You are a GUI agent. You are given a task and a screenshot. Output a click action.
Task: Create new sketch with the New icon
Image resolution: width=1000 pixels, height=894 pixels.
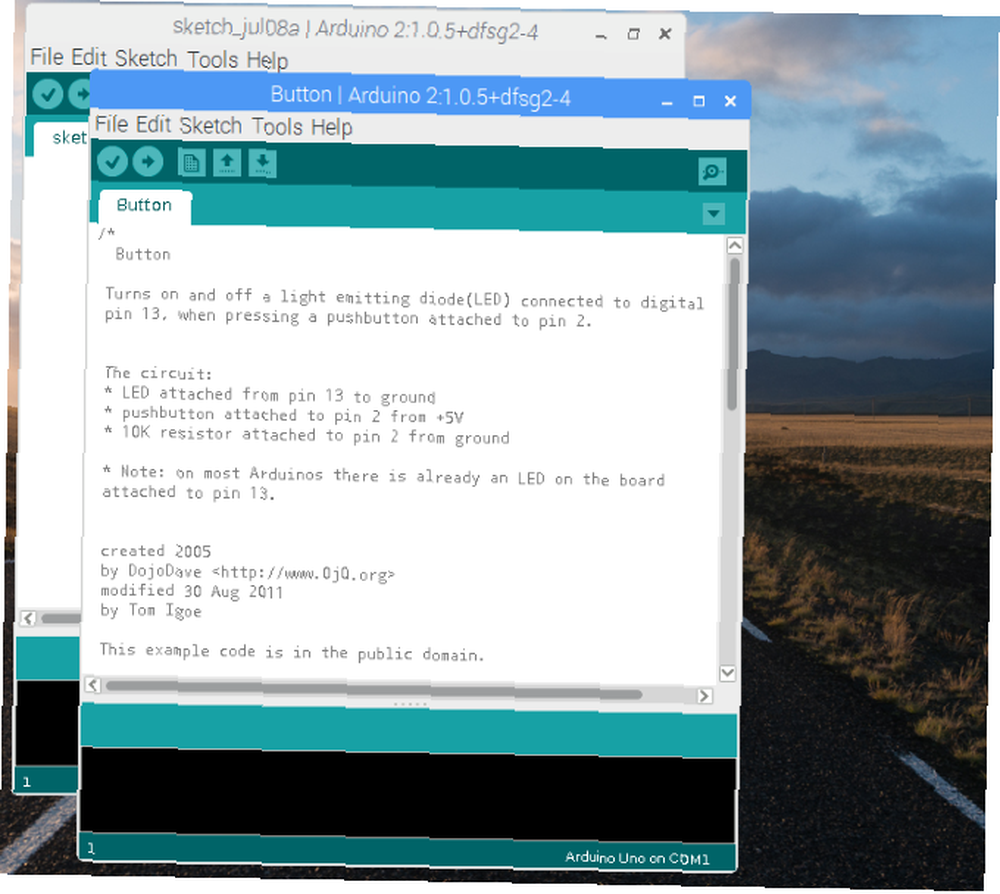[x=191, y=163]
